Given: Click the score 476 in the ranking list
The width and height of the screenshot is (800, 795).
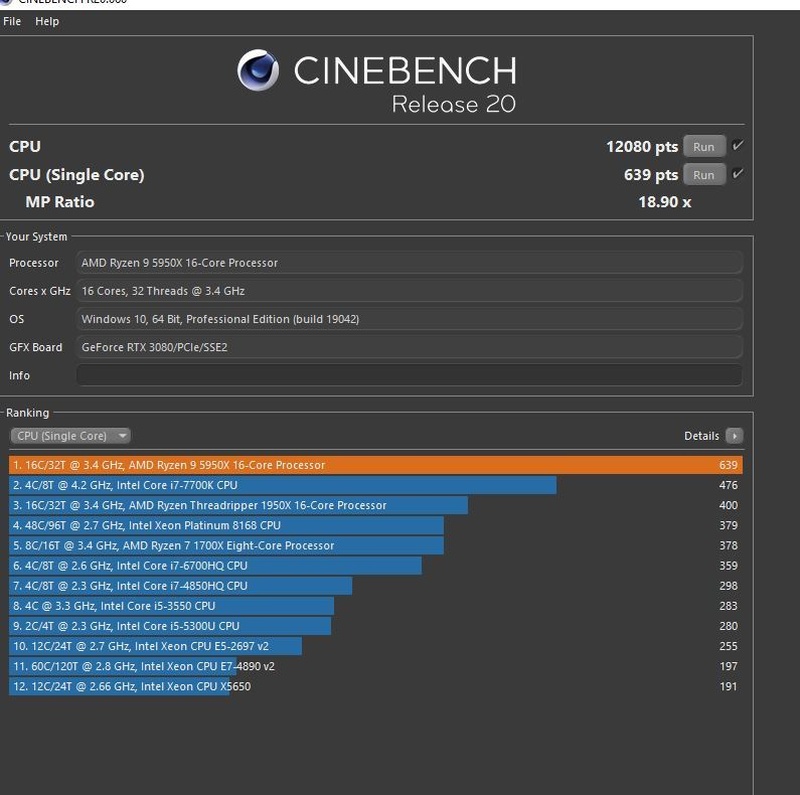Looking at the screenshot, I should click(728, 485).
